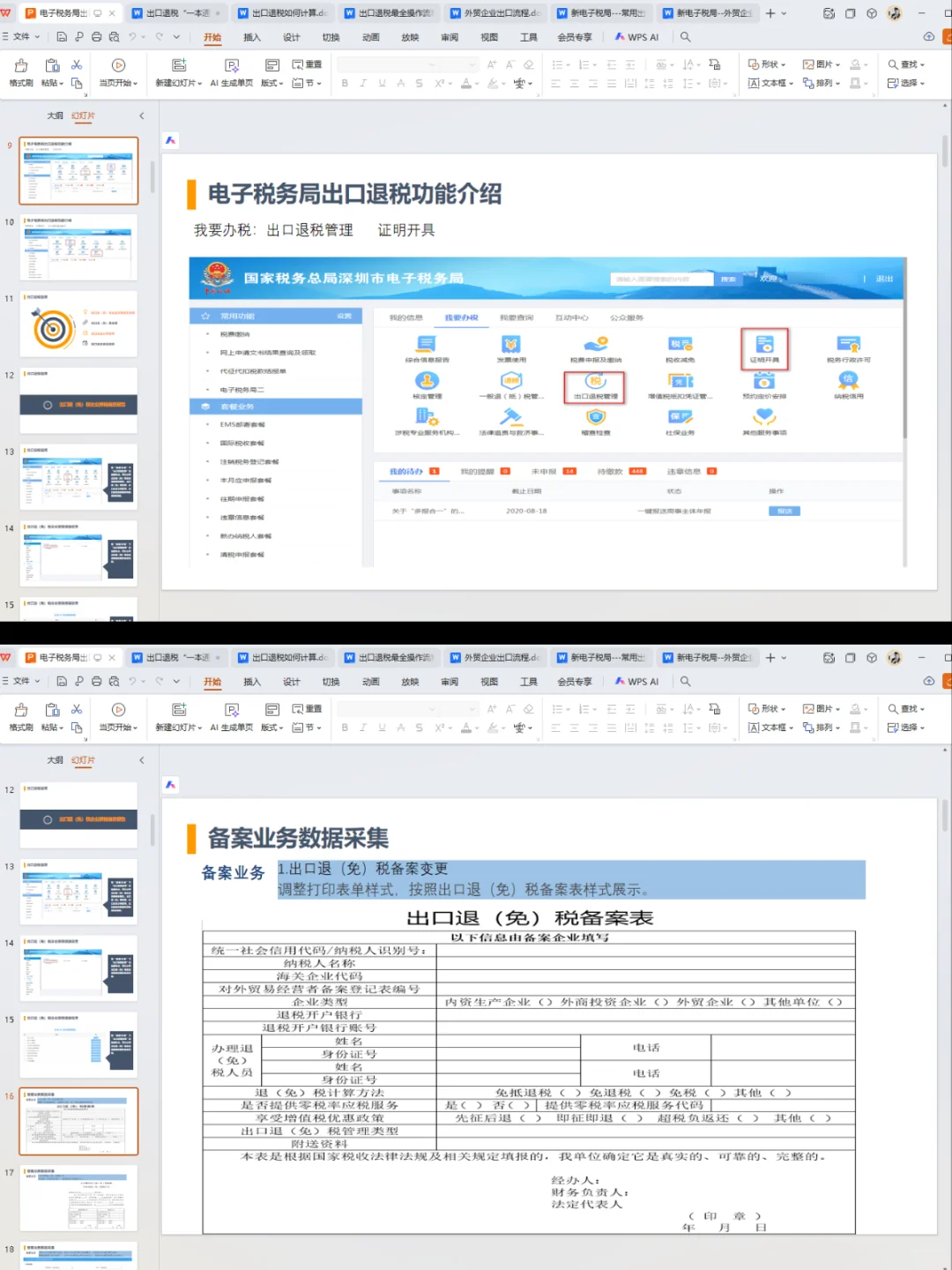The height and width of the screenshot is (1270, 952).
Task: Start slideshow from current page (当页开始)
Action: pyautogui.click(x=118, y=71)
